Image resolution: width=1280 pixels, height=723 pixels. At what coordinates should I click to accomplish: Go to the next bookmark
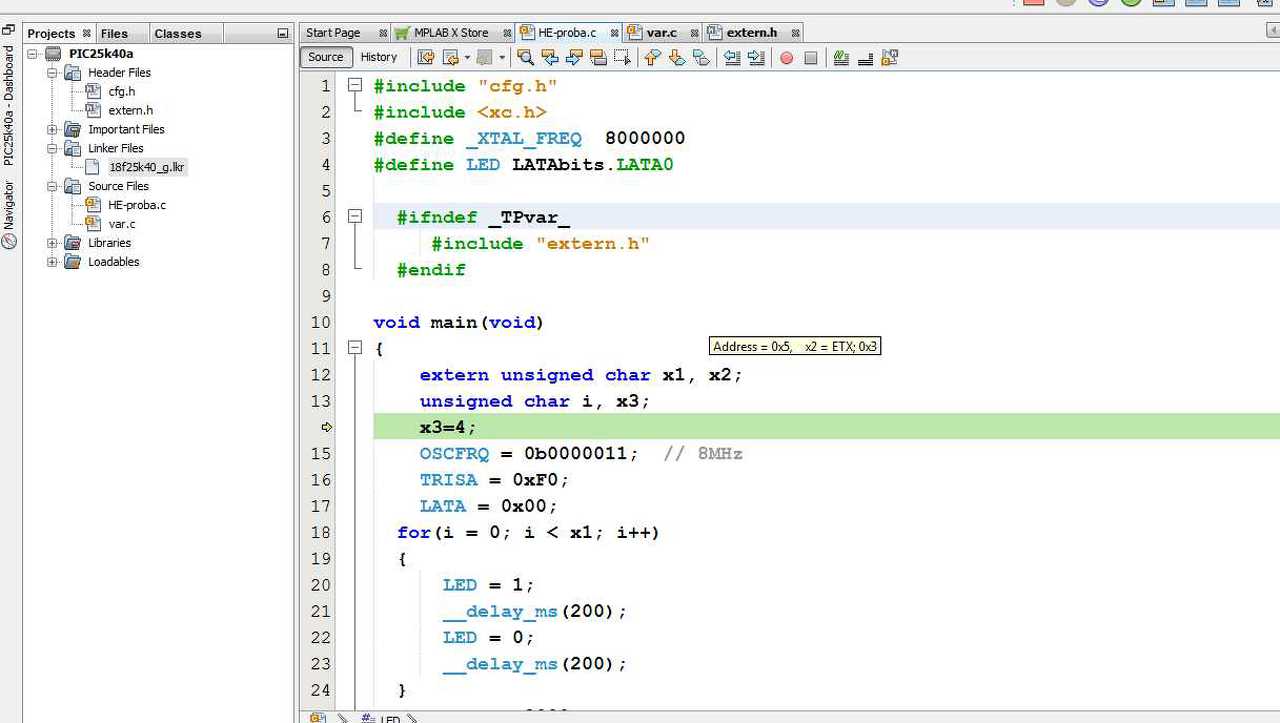pyautogui.click(x=677, y=58)
